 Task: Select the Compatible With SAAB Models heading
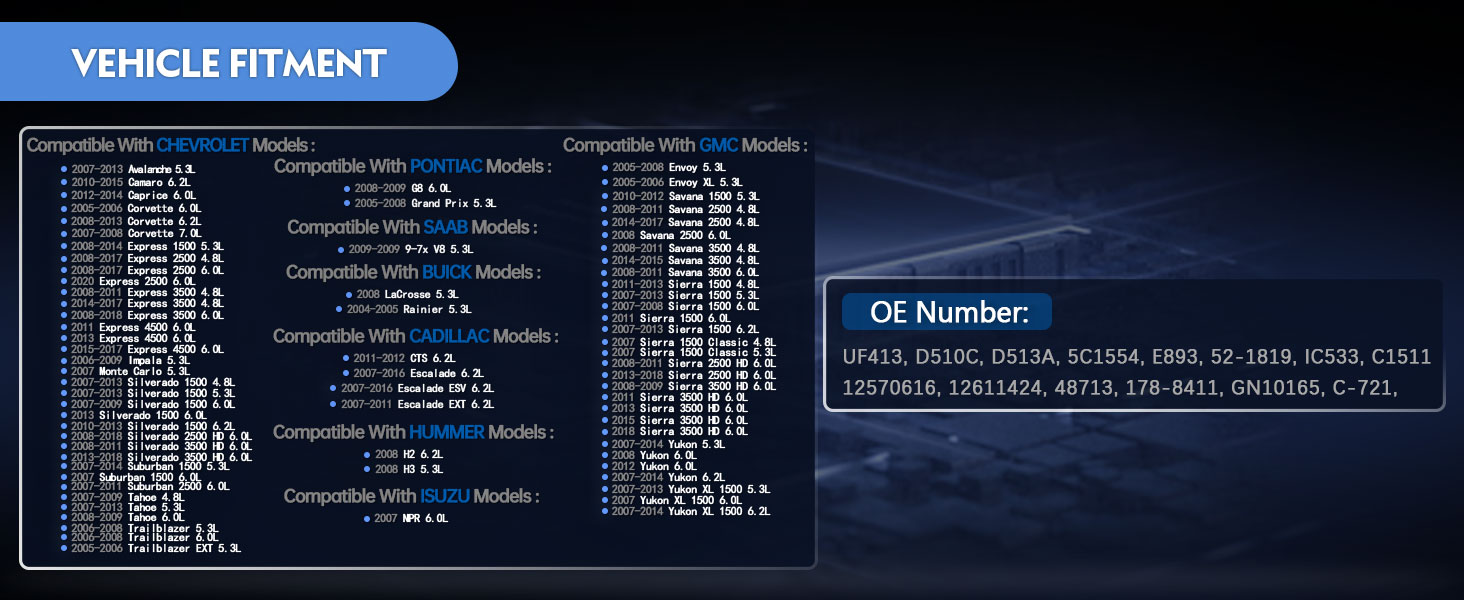point(412,227)
